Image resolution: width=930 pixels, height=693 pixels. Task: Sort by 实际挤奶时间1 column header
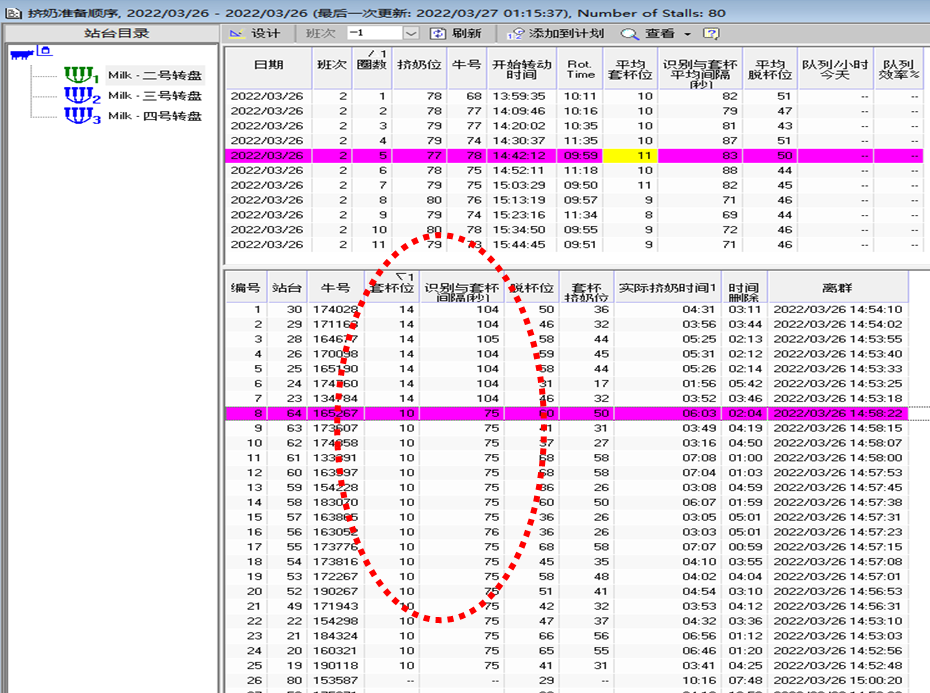point(667,288)
